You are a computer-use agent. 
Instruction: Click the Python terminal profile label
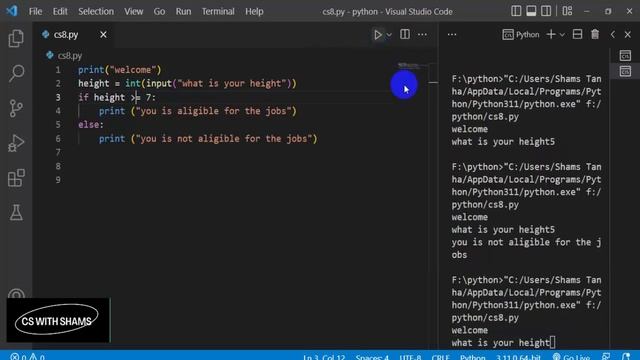click(521, 35)
